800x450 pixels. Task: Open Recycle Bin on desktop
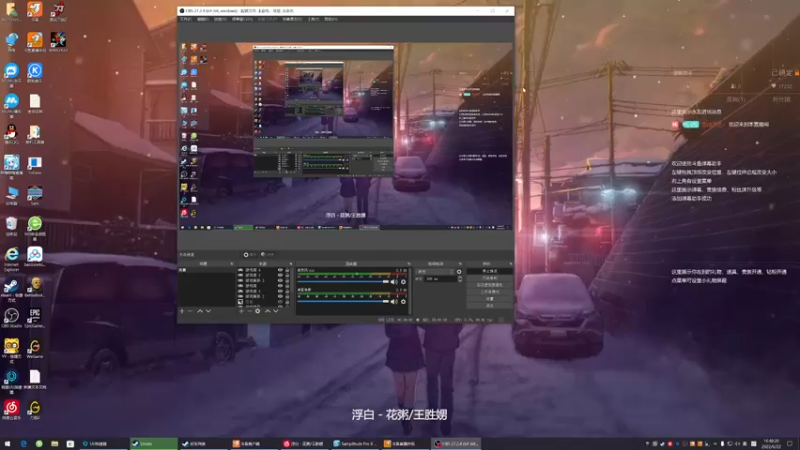coord(11,226)
